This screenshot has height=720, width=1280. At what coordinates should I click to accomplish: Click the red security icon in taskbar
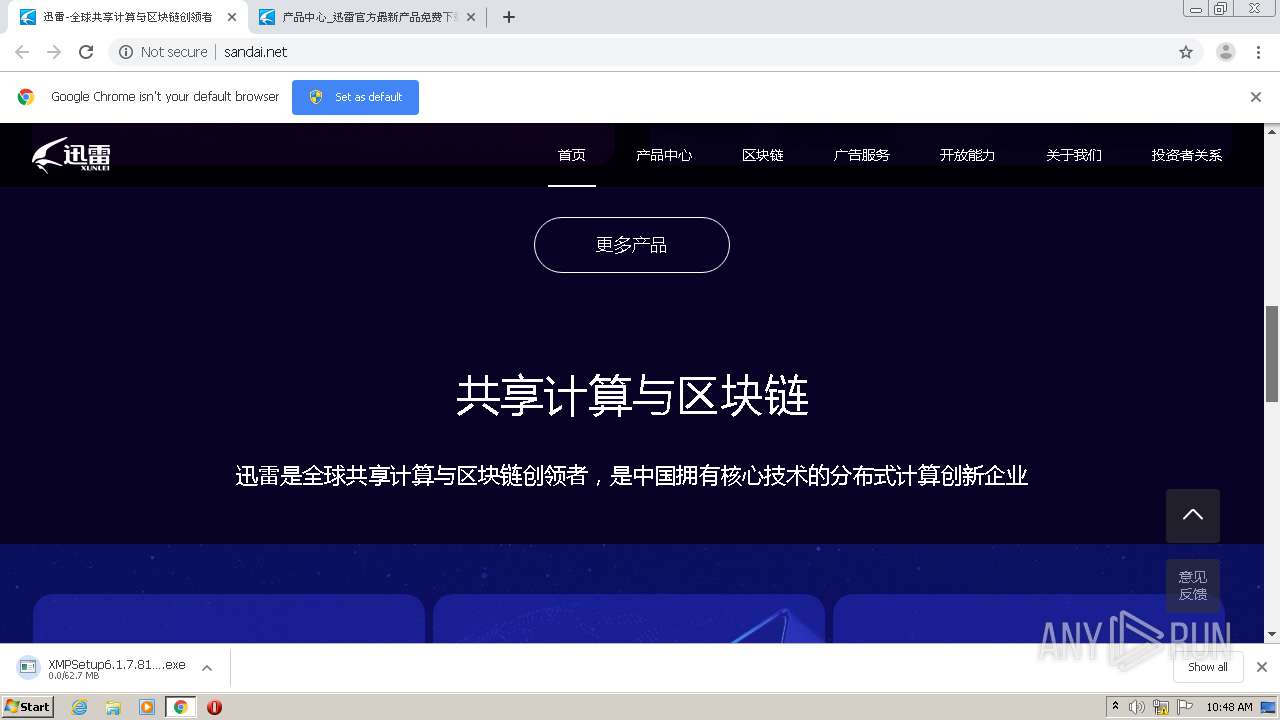(x=214, y=707)
